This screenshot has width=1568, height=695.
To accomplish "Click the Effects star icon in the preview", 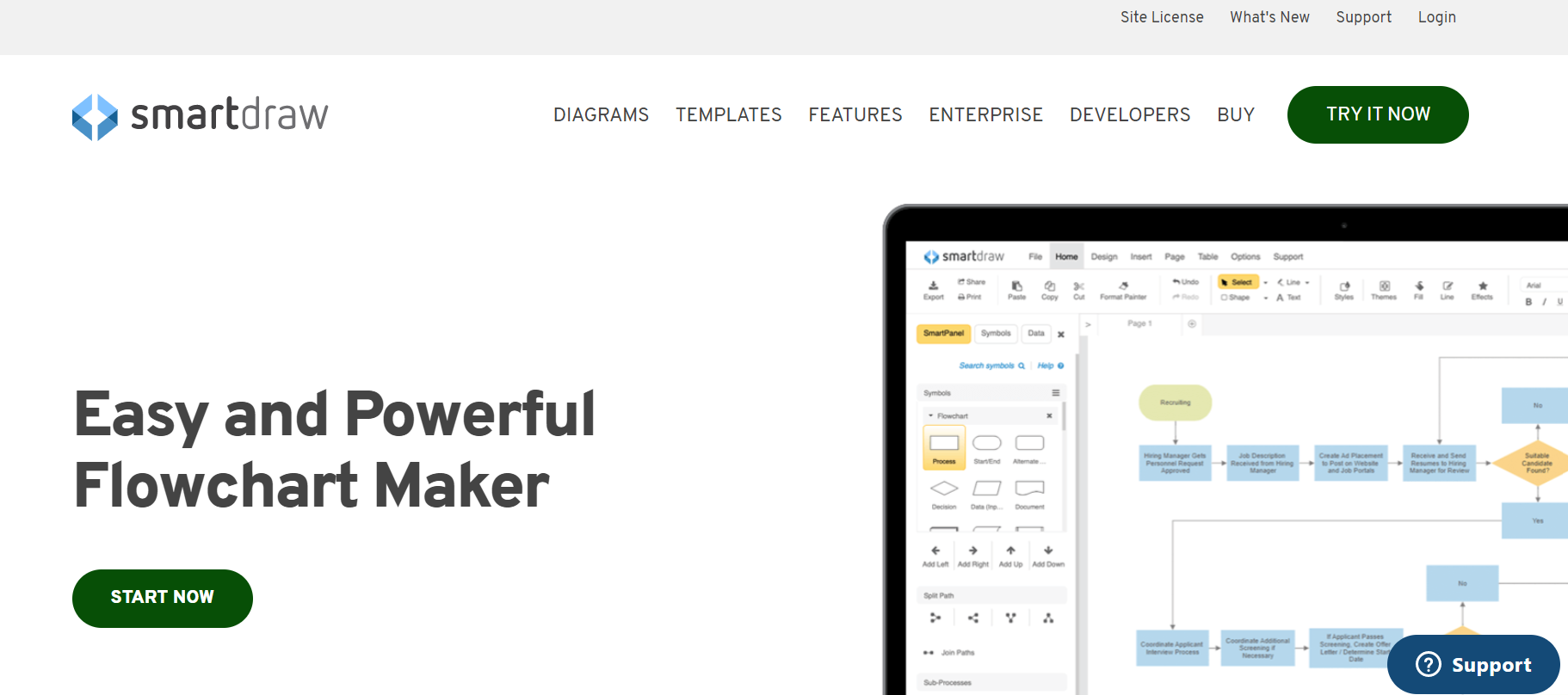I will pyautogui.click(x=1482, y=290).
